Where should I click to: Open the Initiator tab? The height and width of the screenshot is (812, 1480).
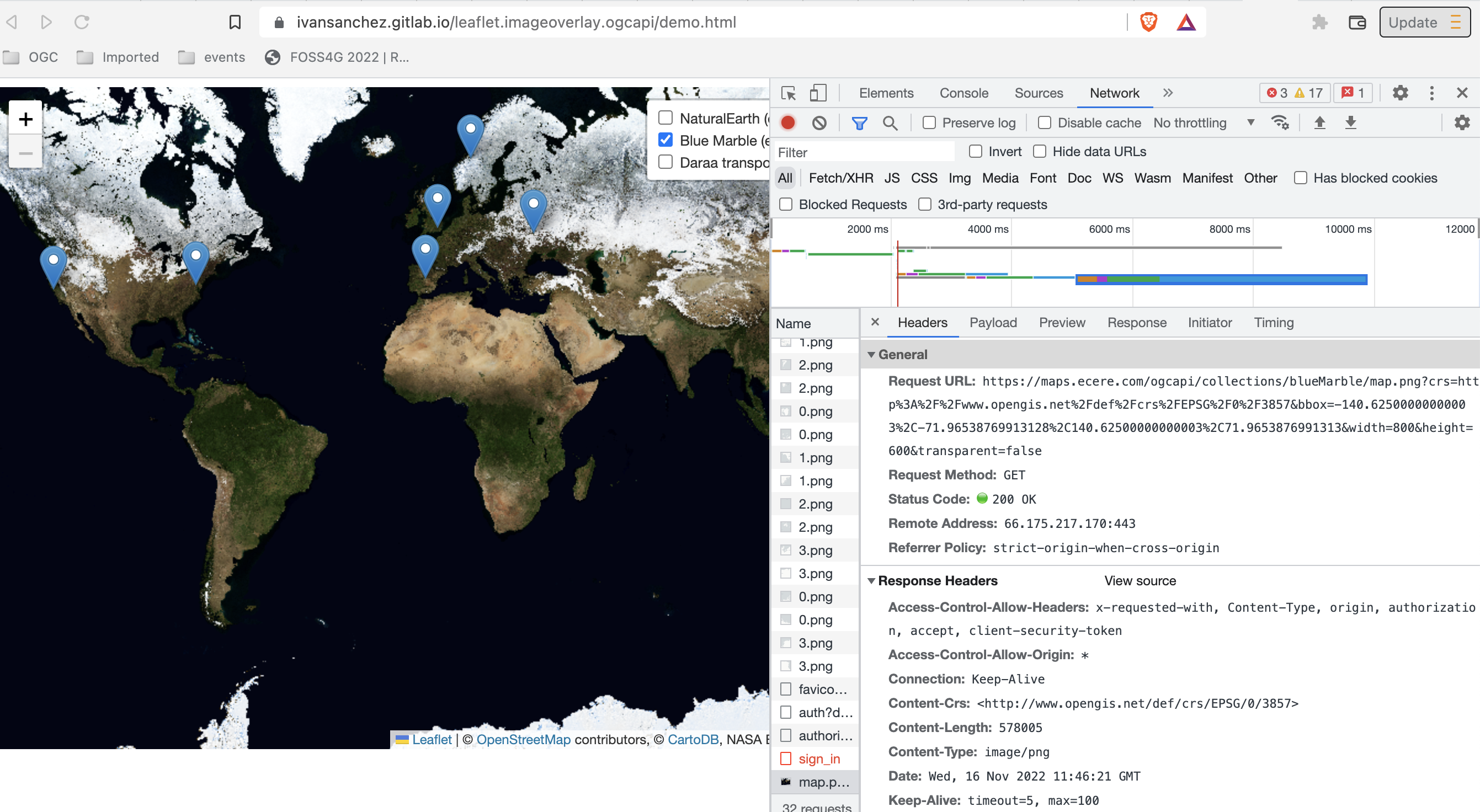pyautogui.click(x=1210, y=322)
